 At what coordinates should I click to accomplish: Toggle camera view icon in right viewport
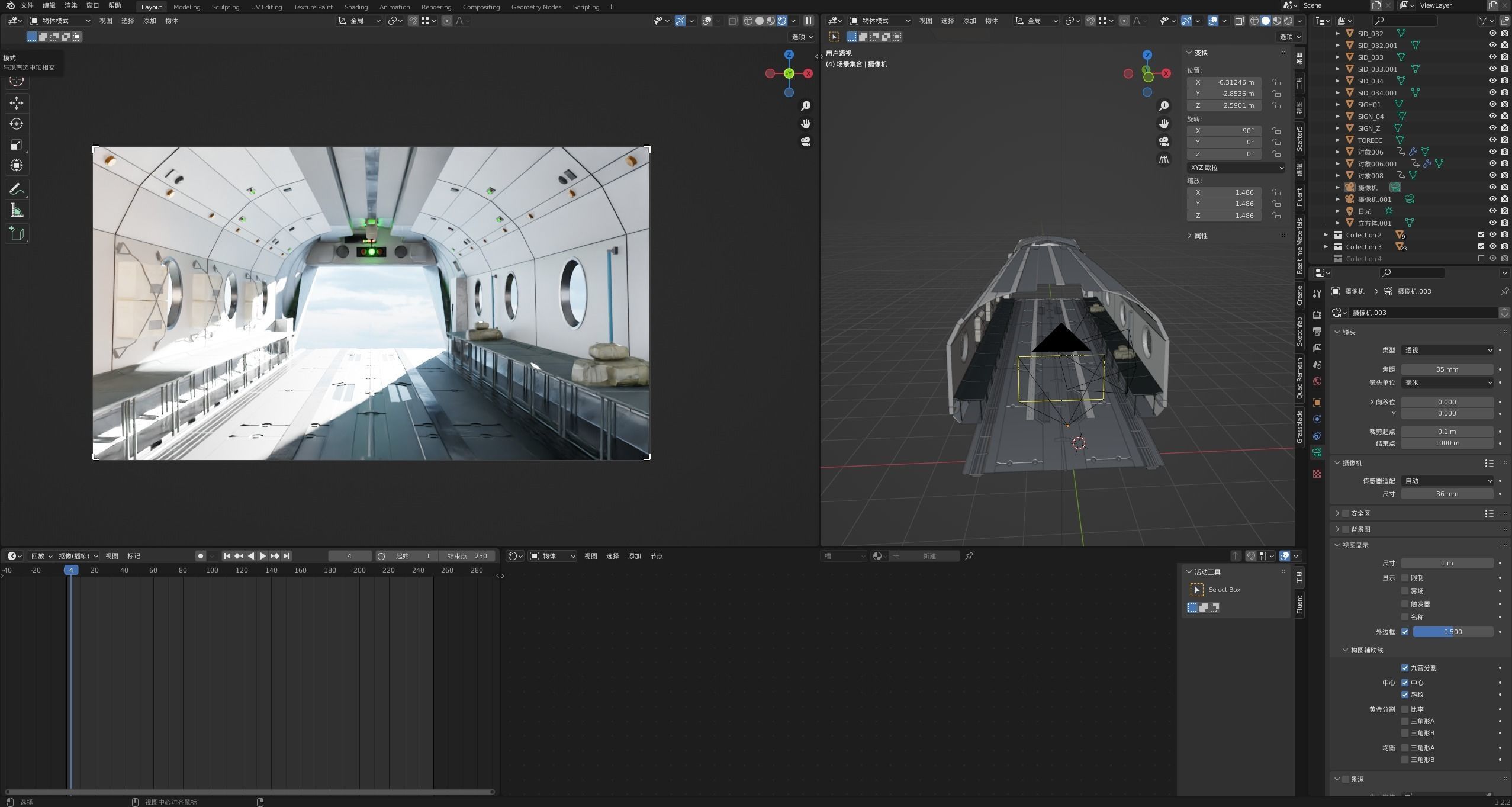(x=1164, y=142)
